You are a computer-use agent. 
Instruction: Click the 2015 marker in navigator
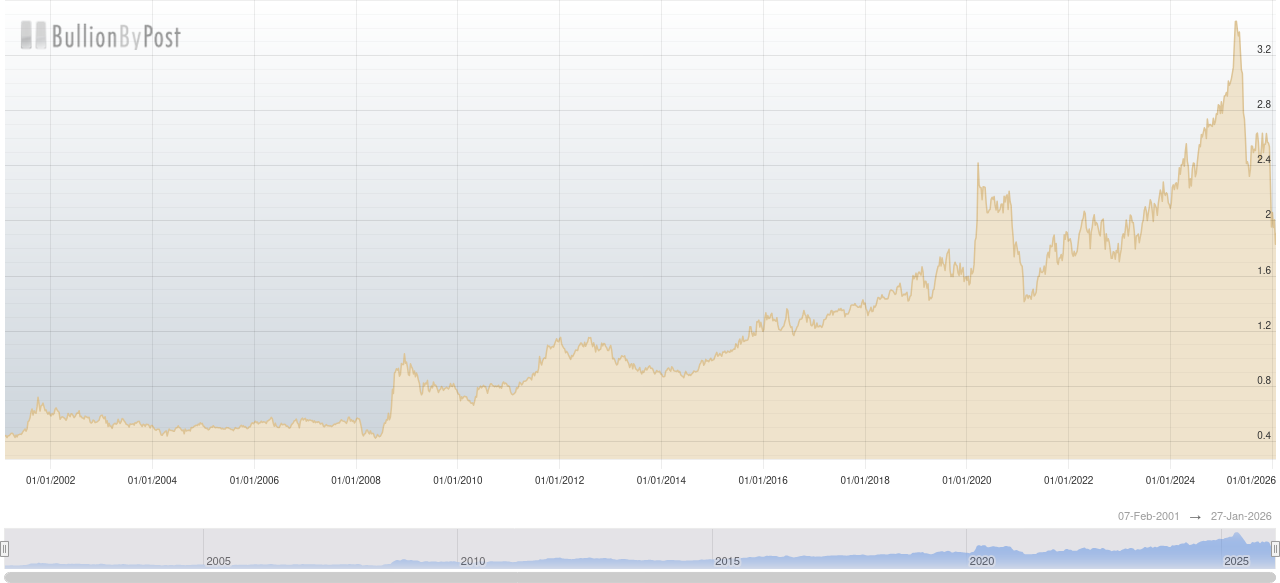tap(727, 561)
